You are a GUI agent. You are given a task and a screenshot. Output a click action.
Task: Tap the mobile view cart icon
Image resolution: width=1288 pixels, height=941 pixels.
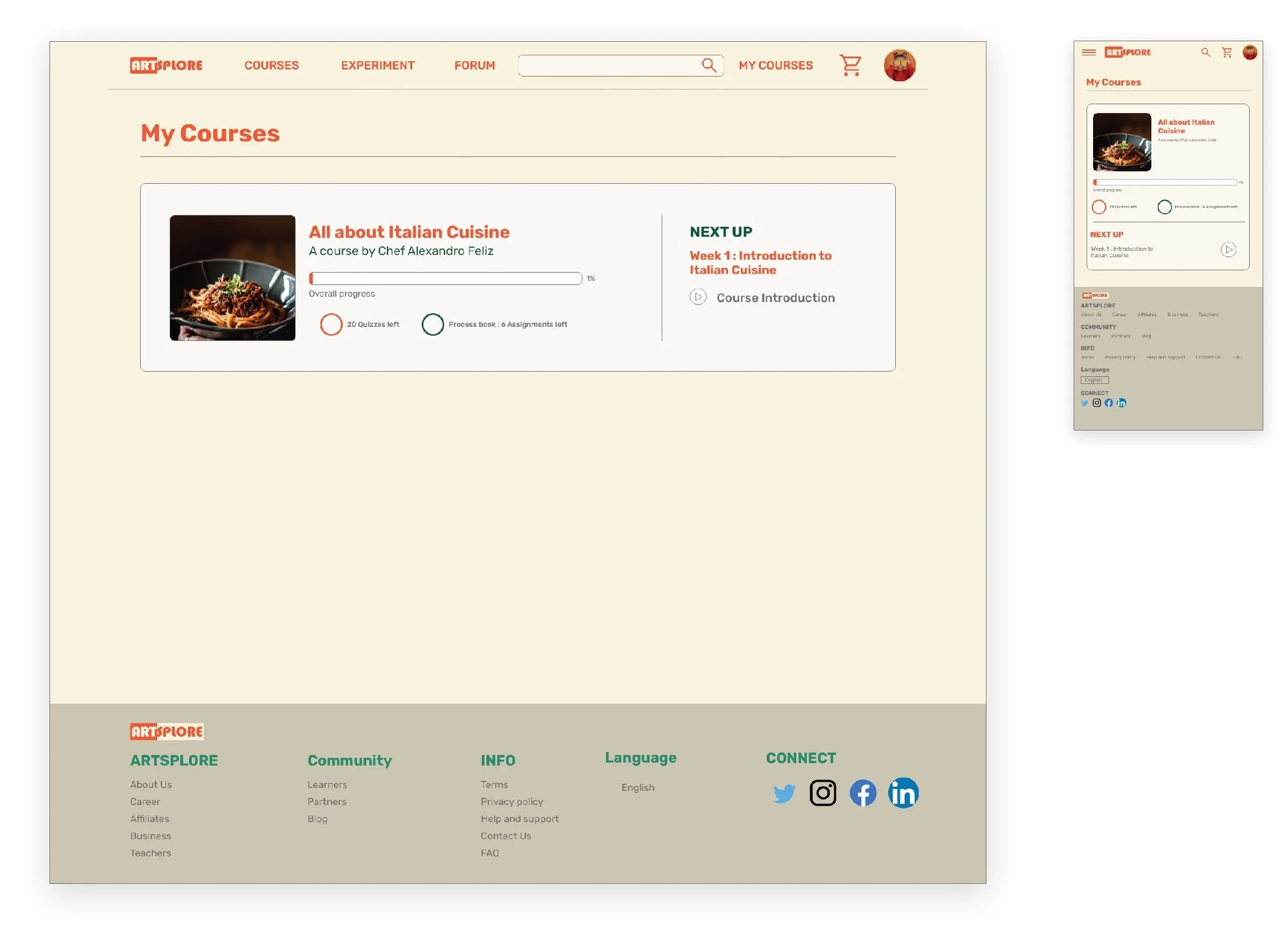click(1227, 52)
